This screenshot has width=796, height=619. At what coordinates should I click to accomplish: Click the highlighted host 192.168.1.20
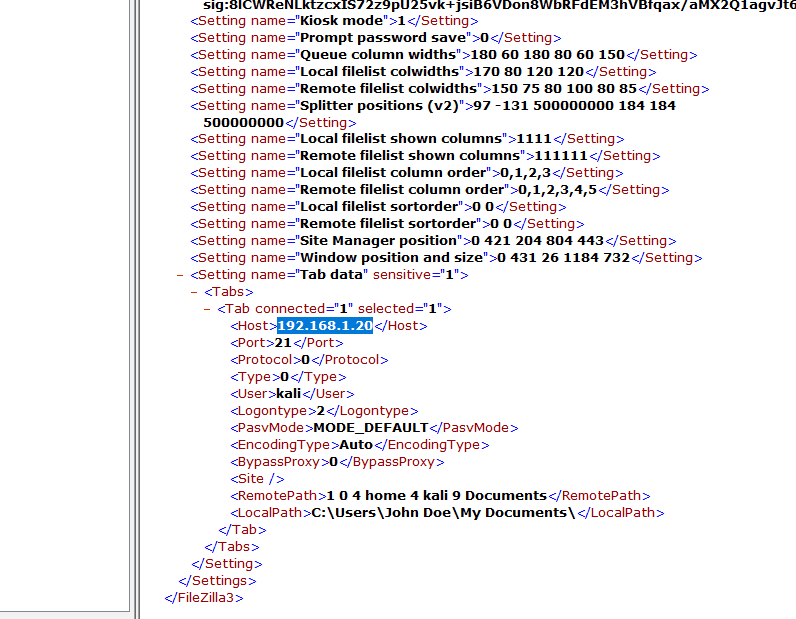pos(325,325)
